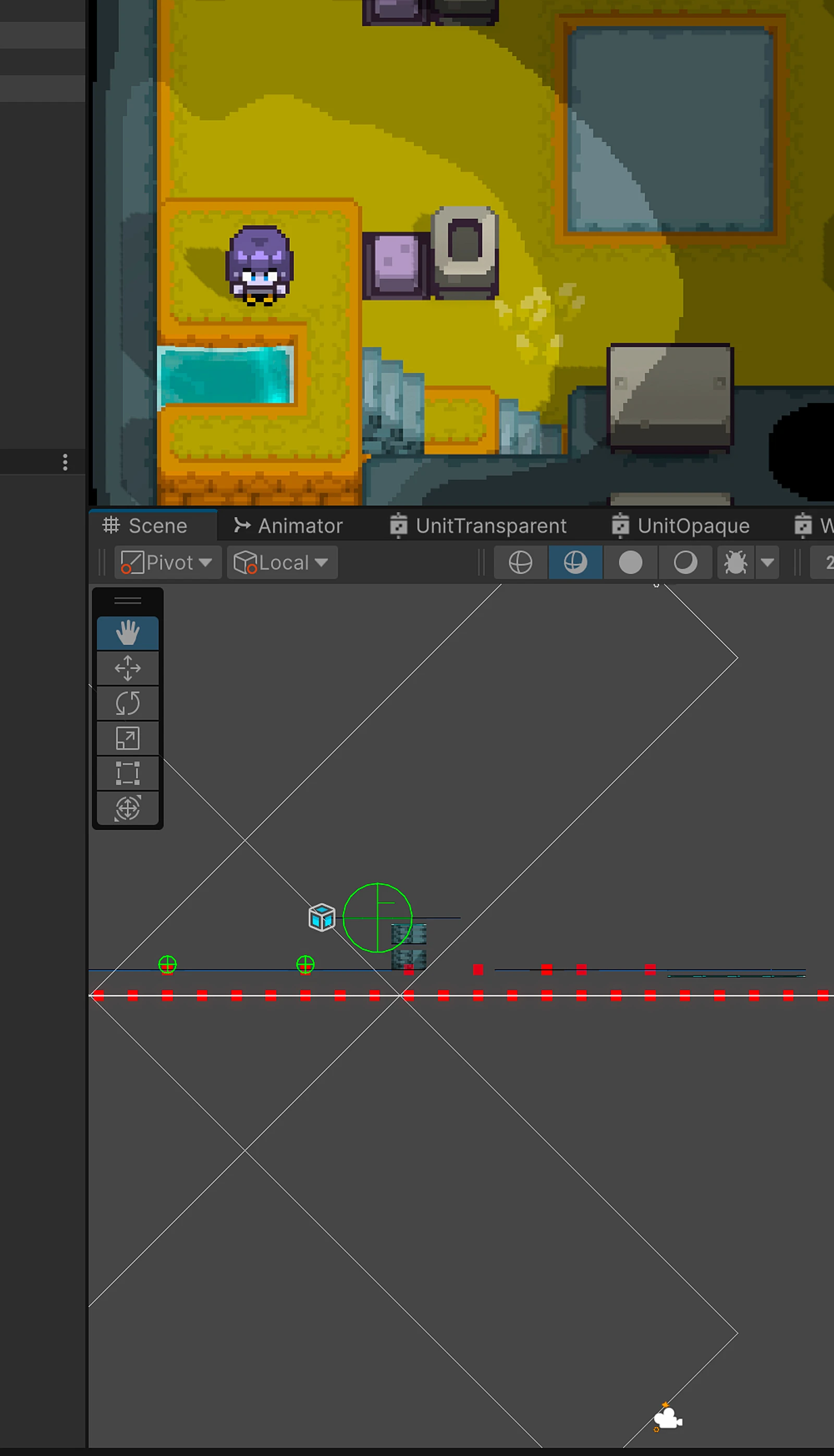The height and width of the screenshot is (1456, 834).
Task: Open the UnitTransparent tab
Action: click(479, 526)
